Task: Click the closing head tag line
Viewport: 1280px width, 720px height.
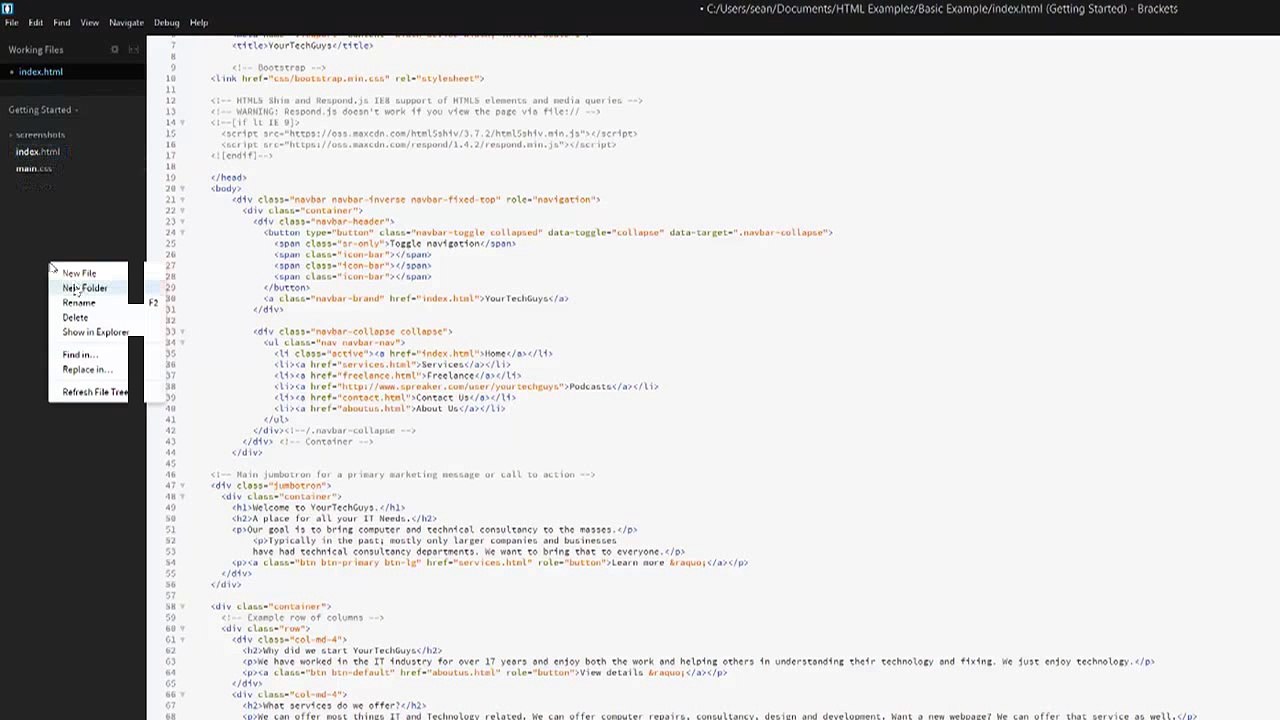Action: (x=228, y=177)
